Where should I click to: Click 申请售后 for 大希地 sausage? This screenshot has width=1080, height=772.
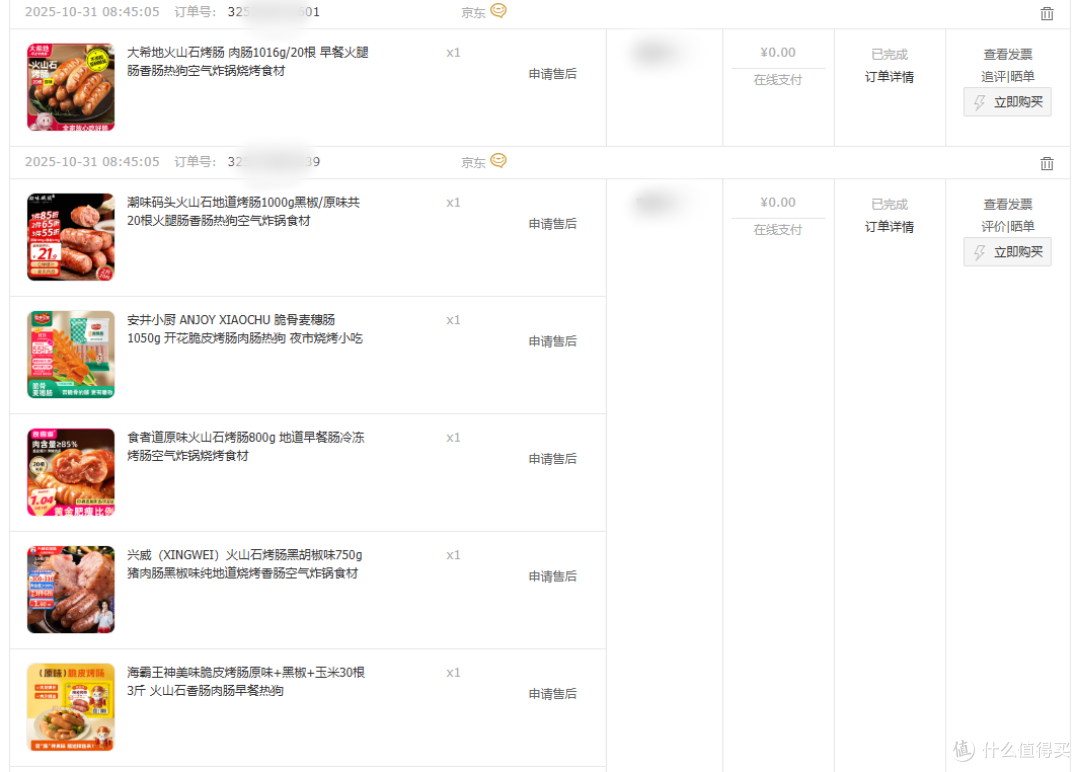click(552, 74)
